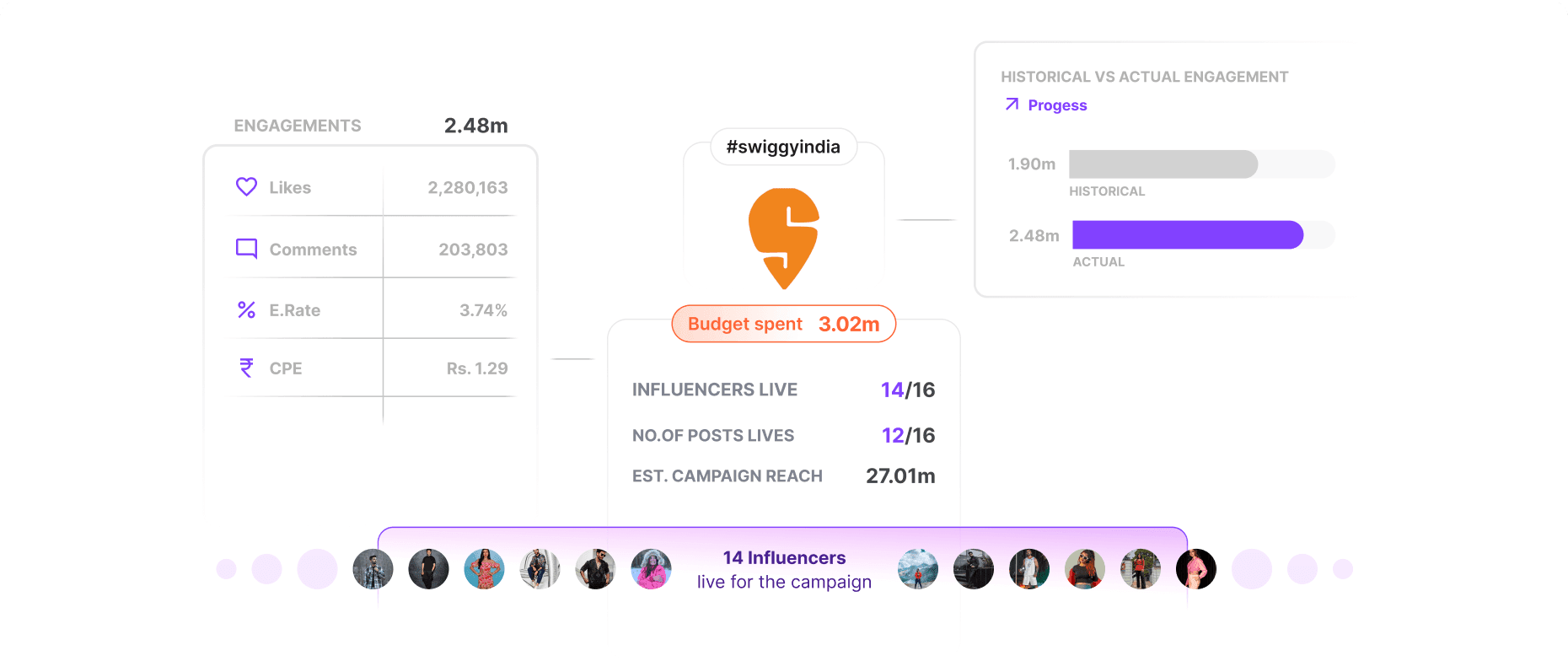This screenshot has width=1568, height=661.
Task: Select the snowy mountain influencer avatar
Action: pos(918,569)
